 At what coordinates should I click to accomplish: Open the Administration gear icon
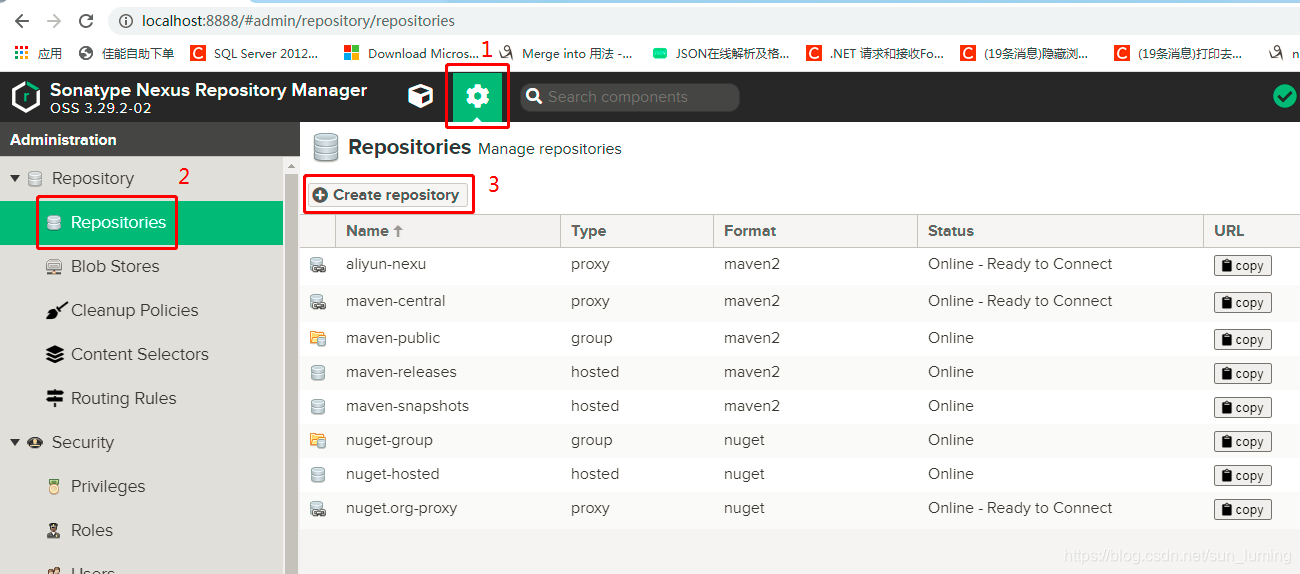(478, 96)
